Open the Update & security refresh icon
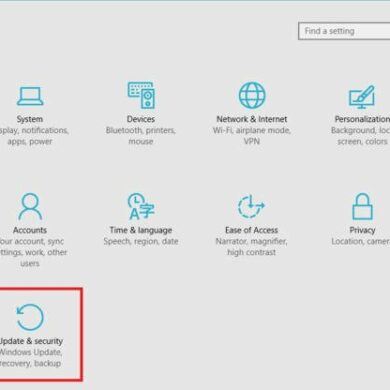This screenshot has height=390, width=390. coord(30,317)
